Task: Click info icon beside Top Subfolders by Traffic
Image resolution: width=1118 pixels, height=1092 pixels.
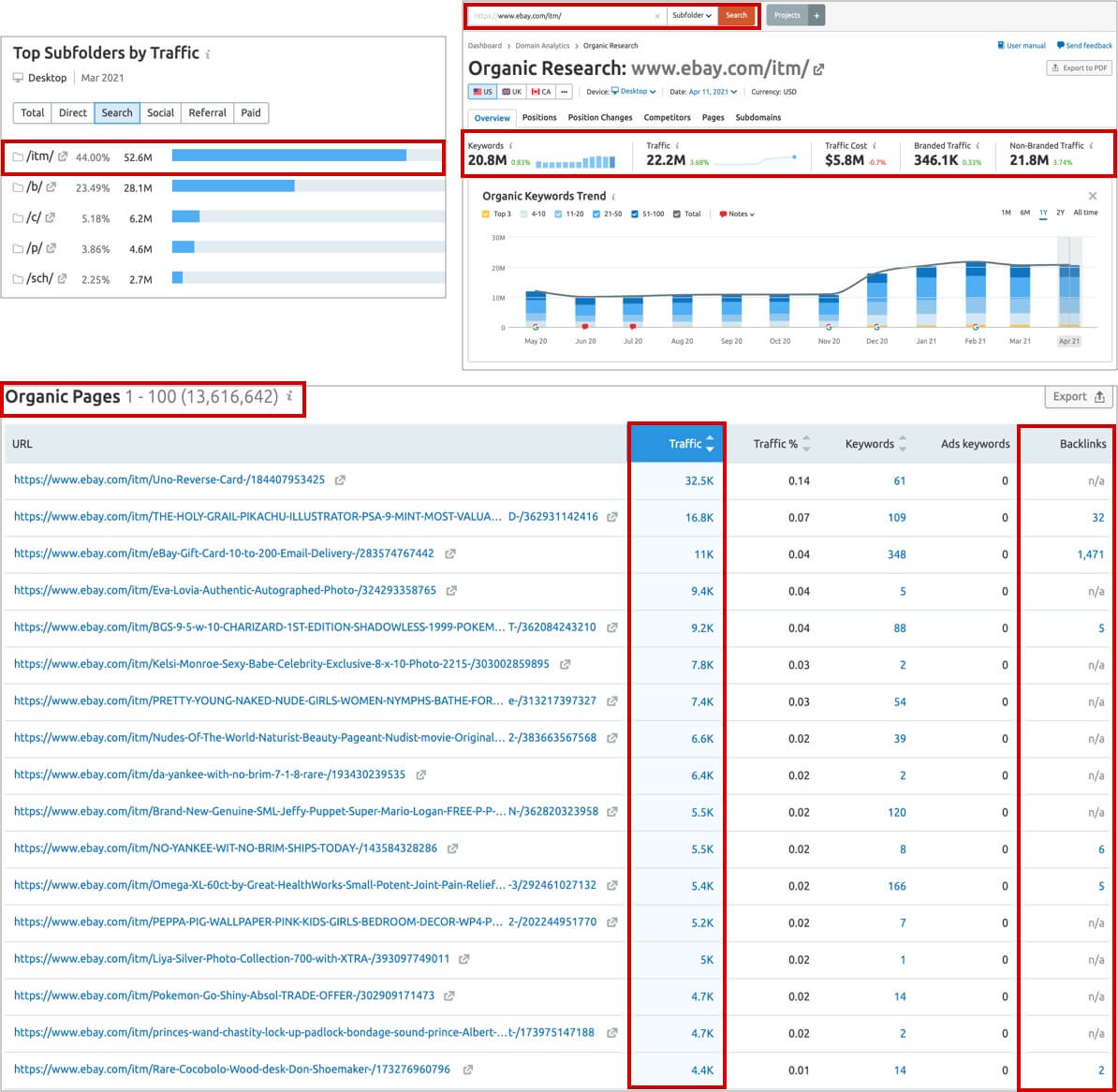Action: [x=208, y=54]
